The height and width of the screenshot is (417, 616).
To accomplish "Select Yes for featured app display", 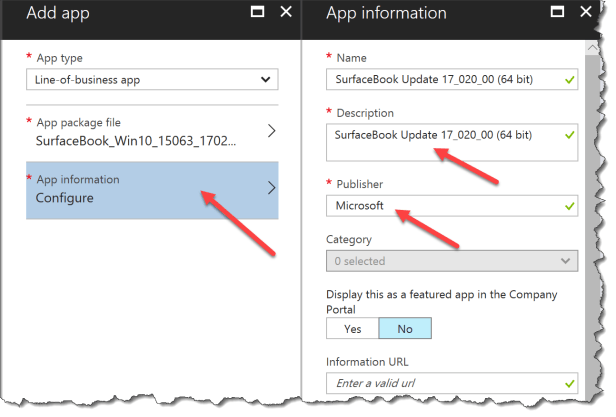I will (x=352, y=327).
